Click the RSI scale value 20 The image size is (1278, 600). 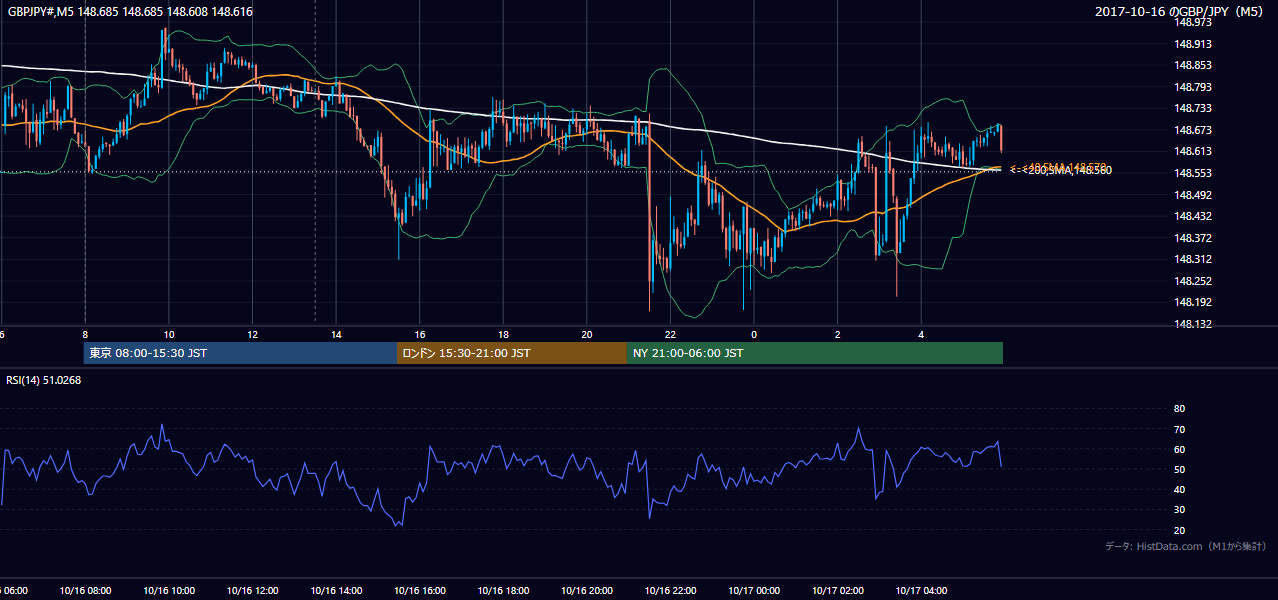(1179, 530)
